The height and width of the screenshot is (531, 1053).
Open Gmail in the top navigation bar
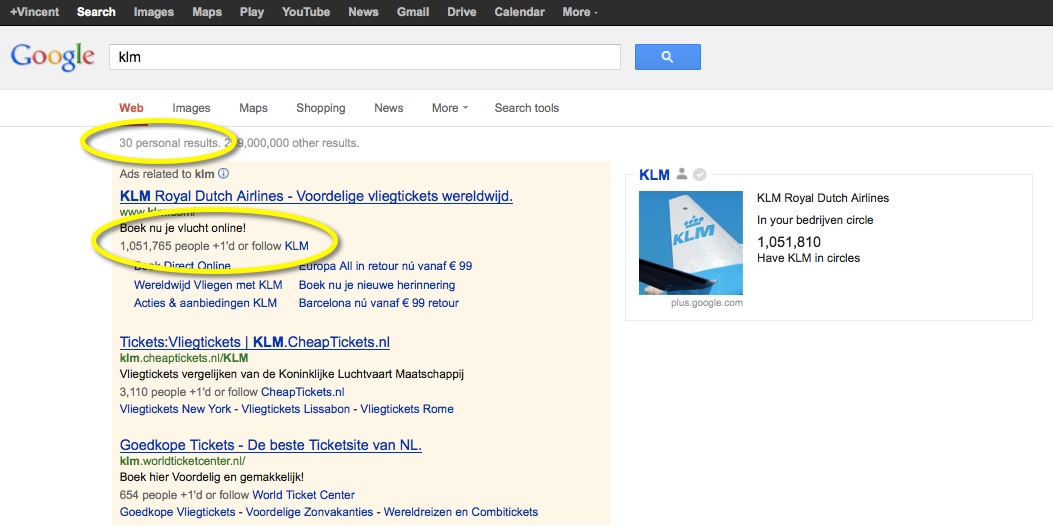(x=412, y=12)
